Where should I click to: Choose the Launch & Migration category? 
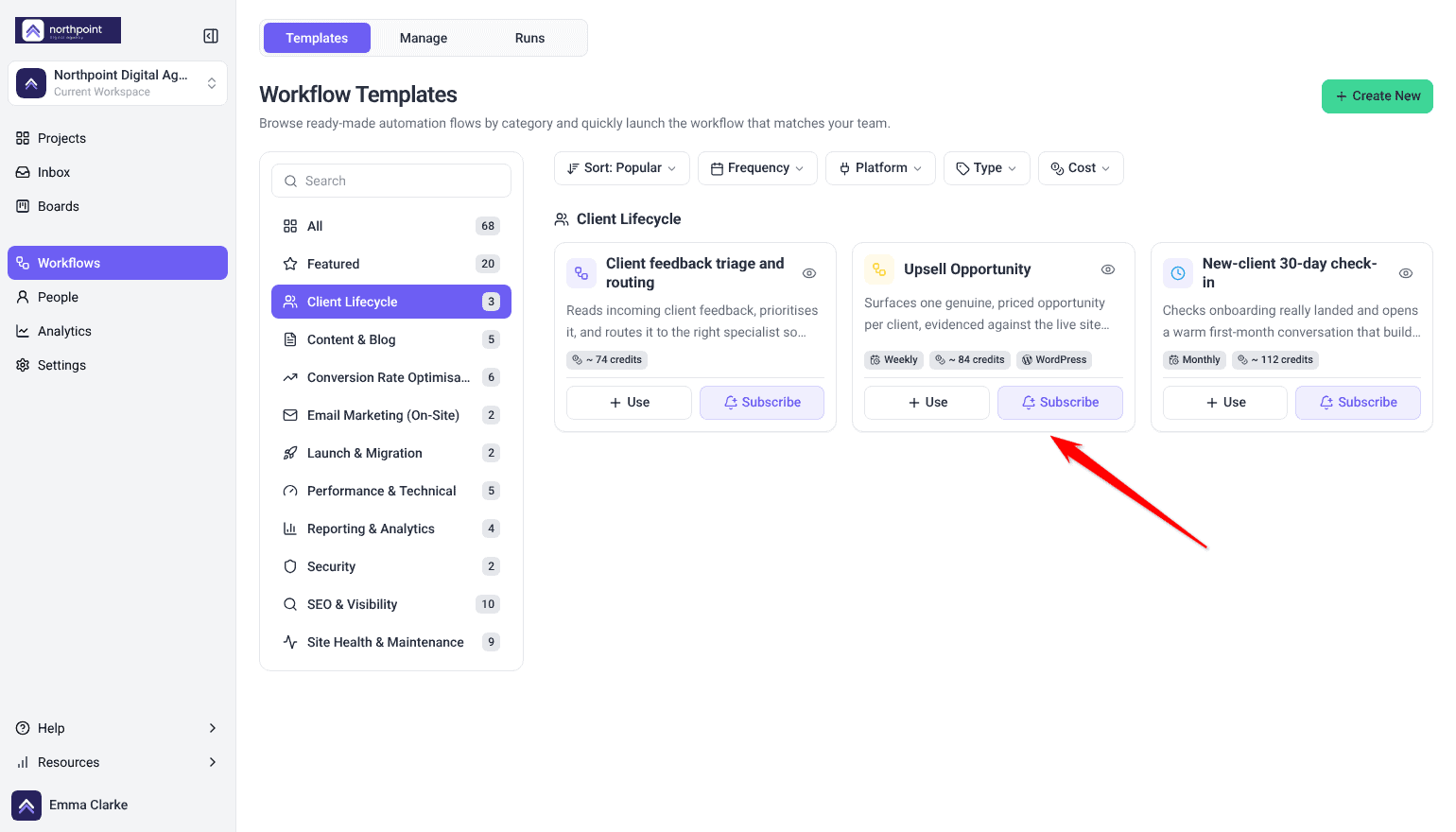pyautogui.click(x=391, y=453)
